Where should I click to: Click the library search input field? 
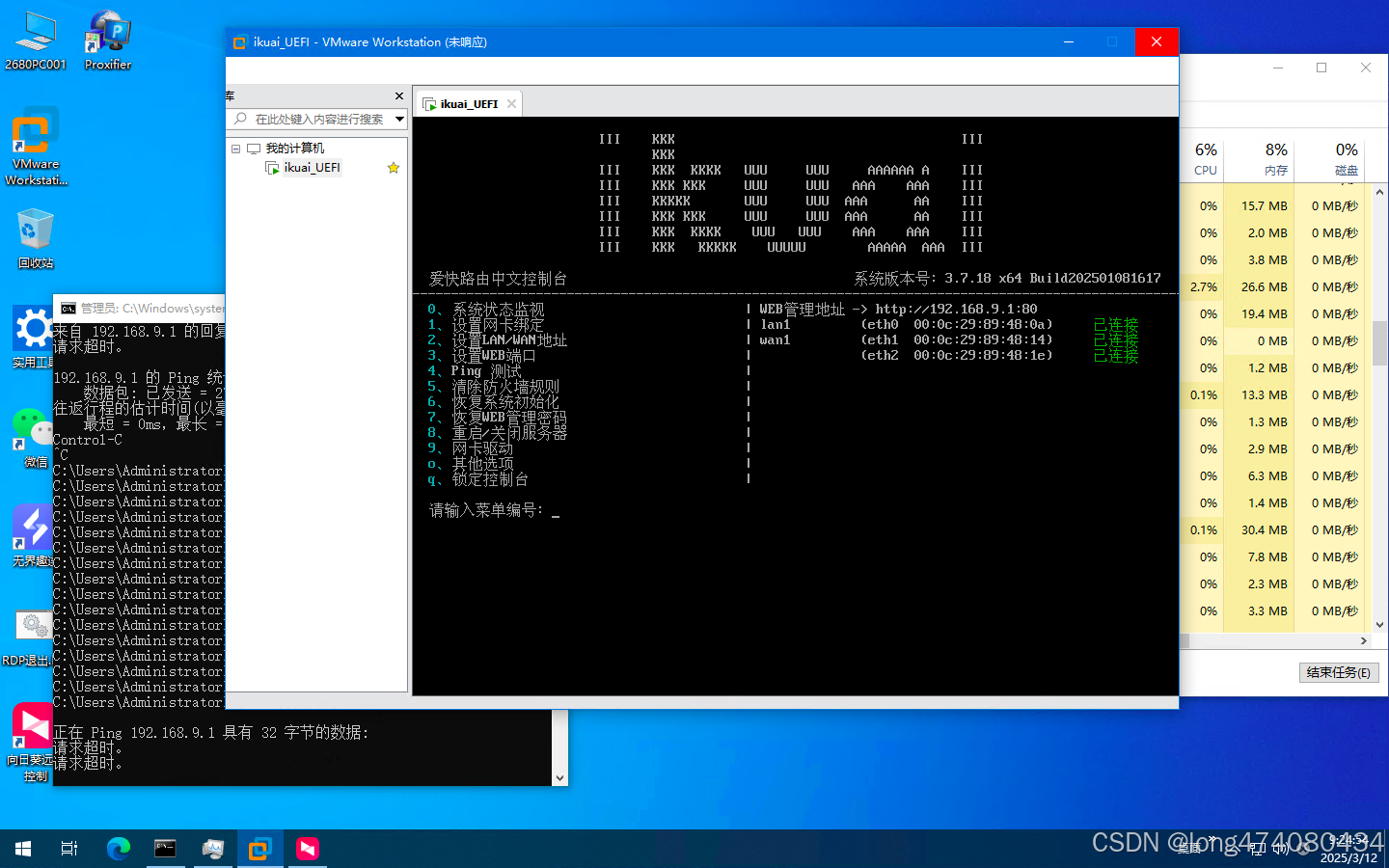coord(319,119)
